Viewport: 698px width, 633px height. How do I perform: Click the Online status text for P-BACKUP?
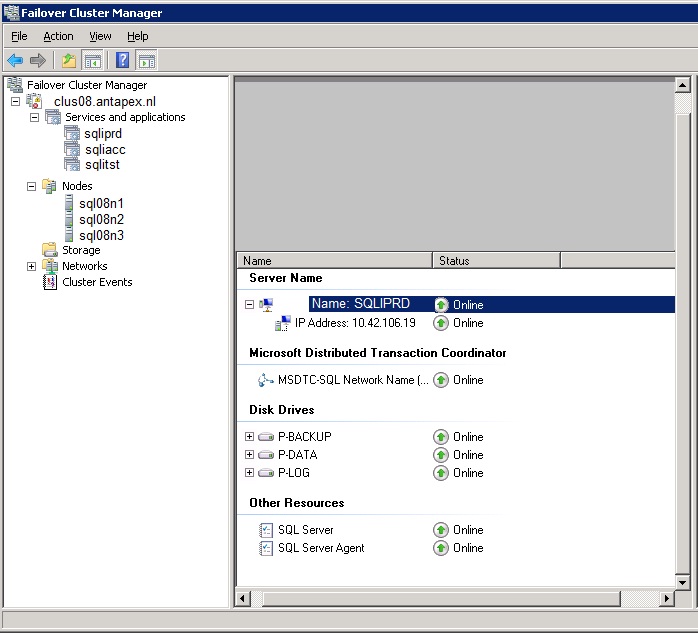(468, 437)
